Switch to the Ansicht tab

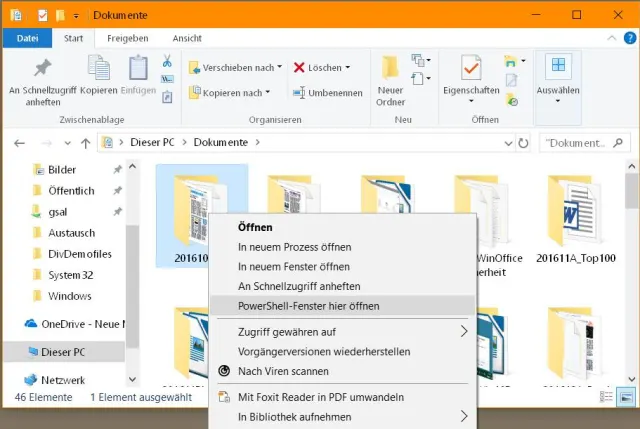click(x=187, y=38)
